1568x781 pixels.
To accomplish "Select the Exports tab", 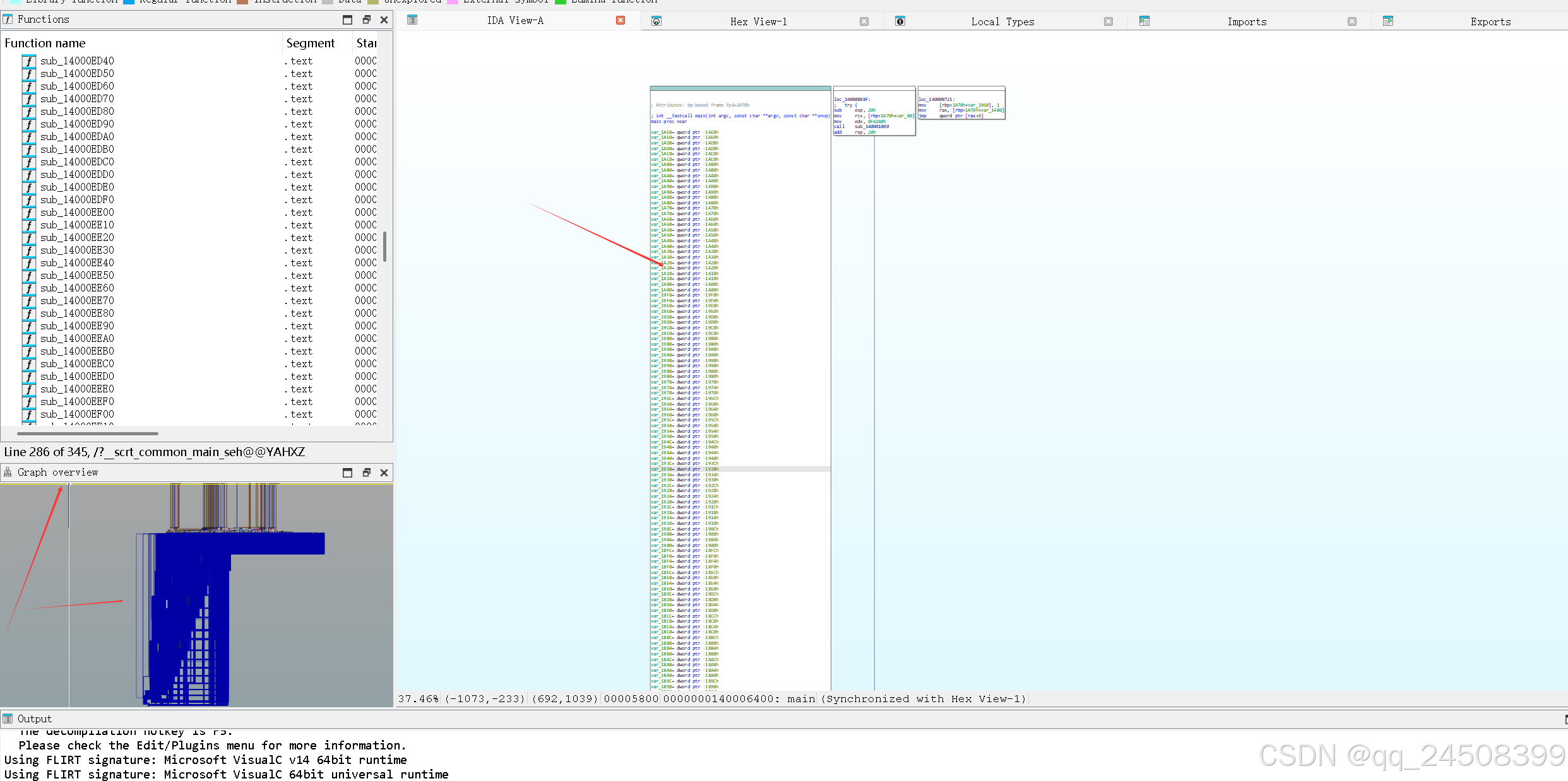I will (x=1490, y=21).
